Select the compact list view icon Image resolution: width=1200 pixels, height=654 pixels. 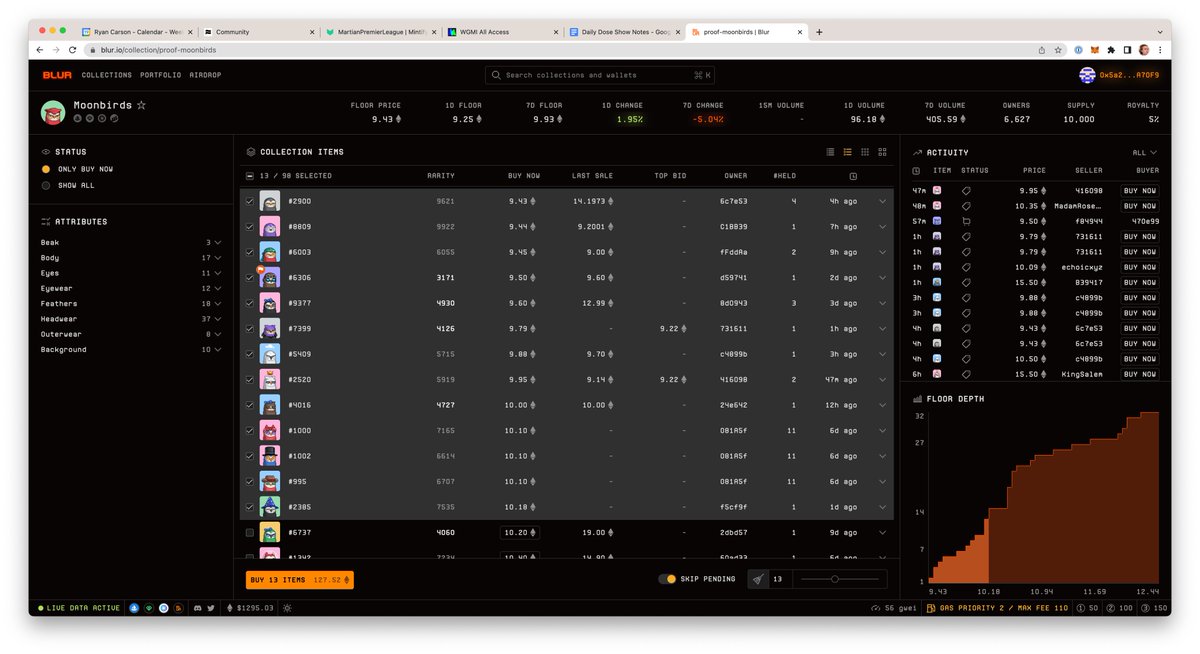[x=830, y=152]
